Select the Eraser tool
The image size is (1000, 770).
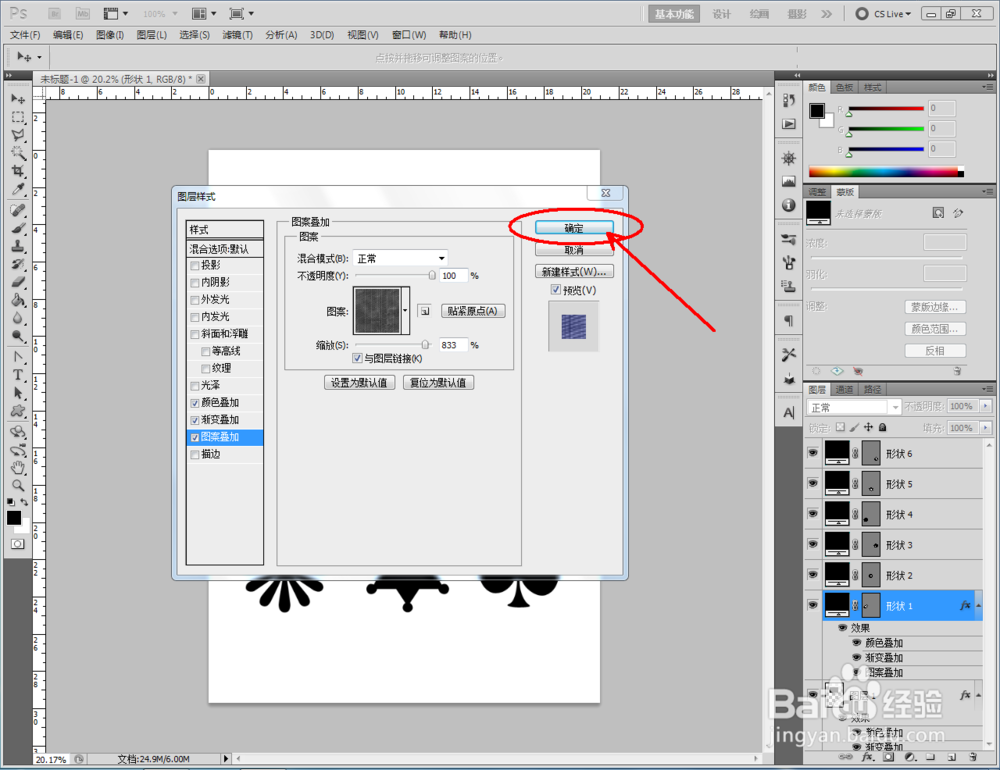pos(18,282)
